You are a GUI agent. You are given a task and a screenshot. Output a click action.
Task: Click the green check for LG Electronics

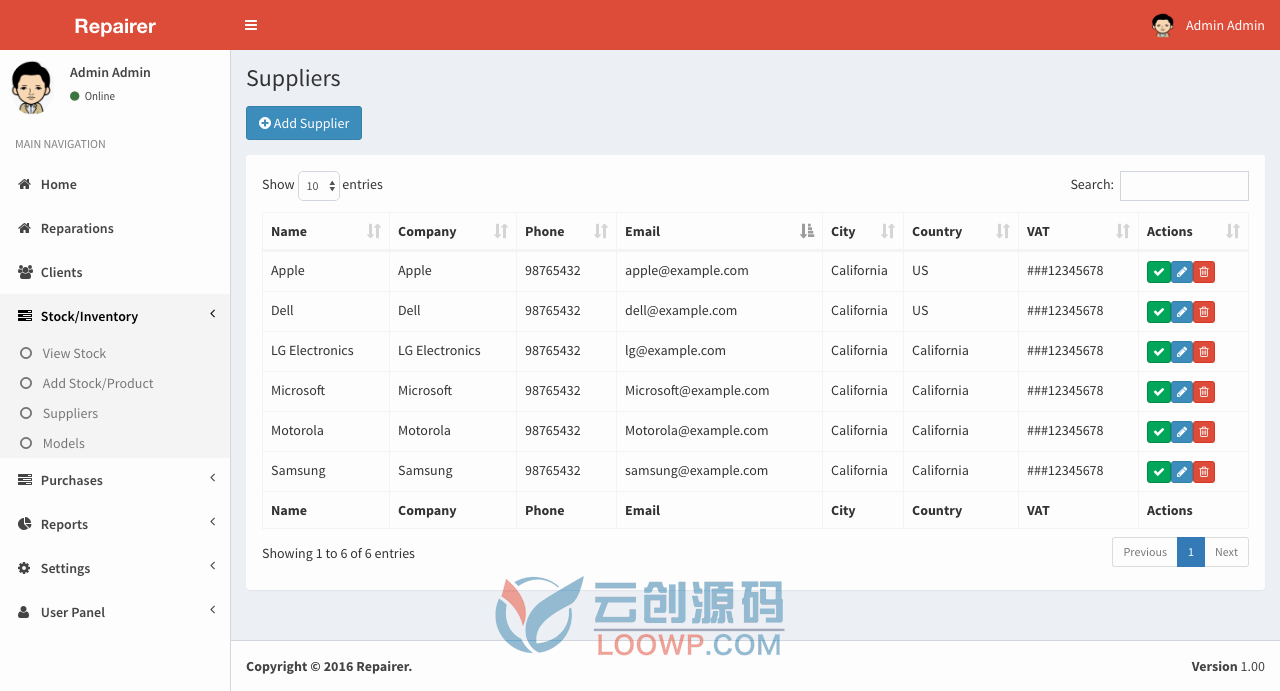pos(1158,352)
